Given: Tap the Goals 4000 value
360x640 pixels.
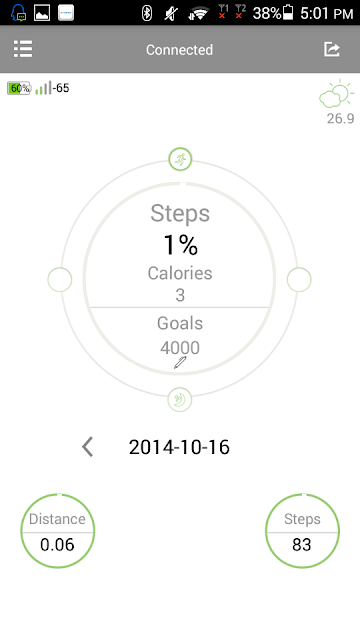Looking at the screenshot, I should (180, 348).
